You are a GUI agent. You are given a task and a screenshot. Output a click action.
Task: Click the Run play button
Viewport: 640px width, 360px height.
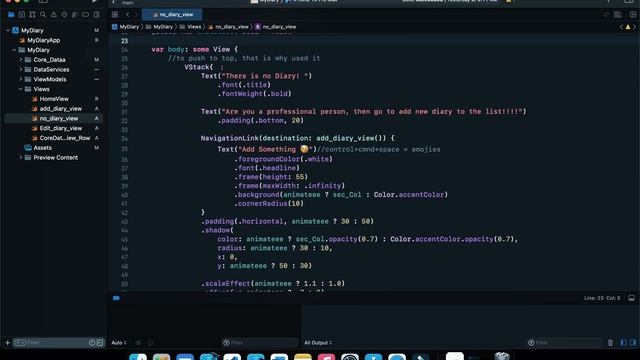point(95,1)
